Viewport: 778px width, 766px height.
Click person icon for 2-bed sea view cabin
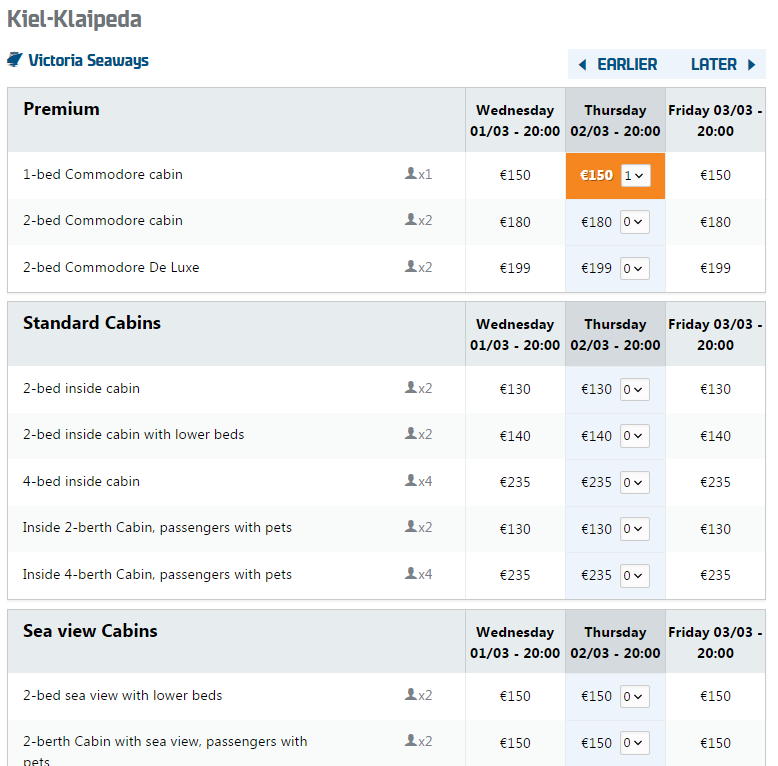click(411, 695)
